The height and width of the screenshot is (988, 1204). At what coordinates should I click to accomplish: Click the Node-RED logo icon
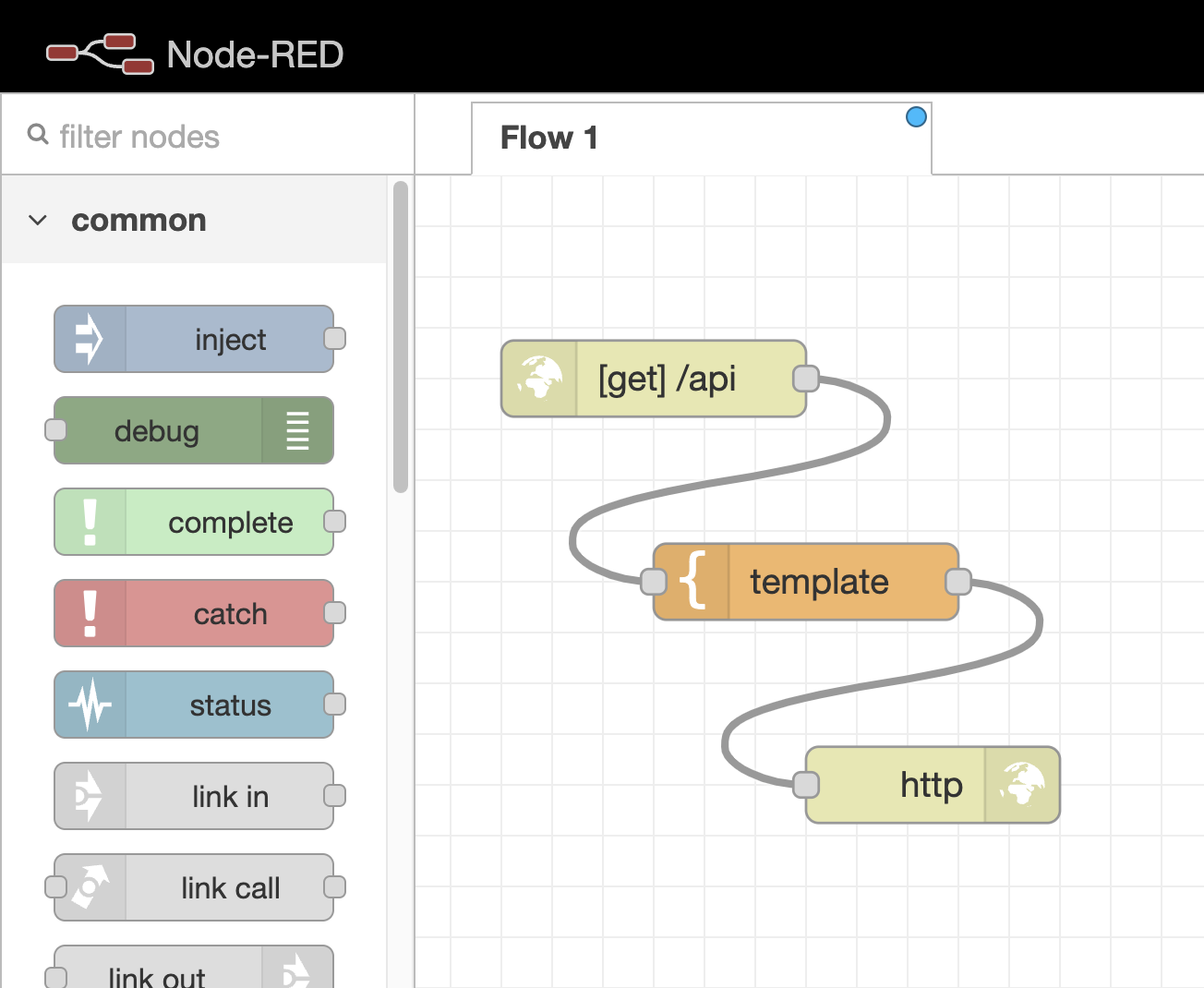click(100, 54)
